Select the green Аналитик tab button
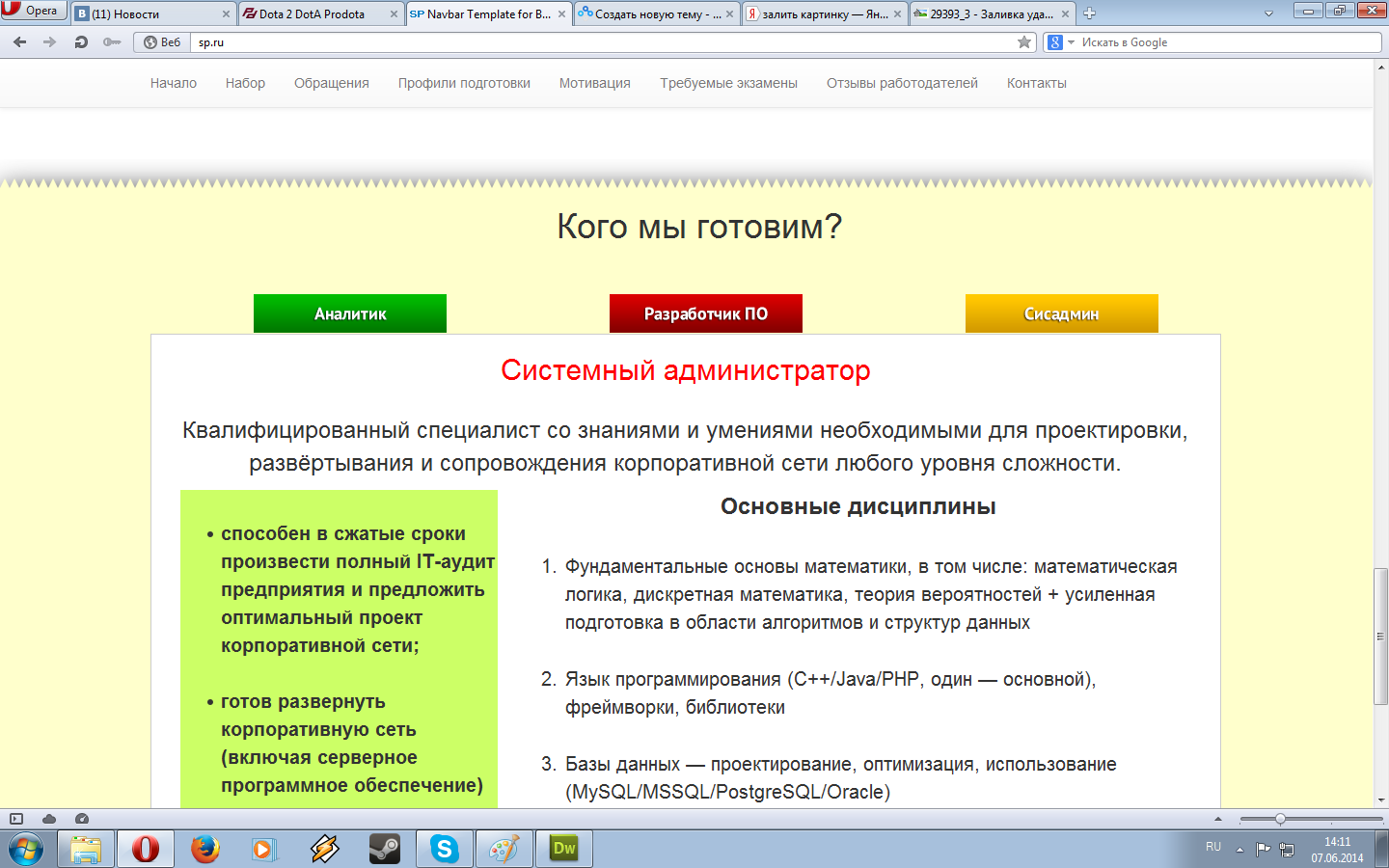The image size is (1389, 868). pyautogui.click(x=350, y=313)
